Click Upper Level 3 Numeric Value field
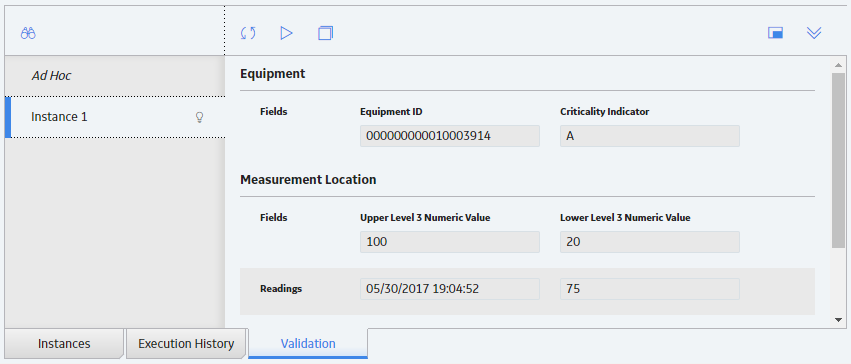Image resolution: width=851 pixels, height=364 pixels. (450, 242)
